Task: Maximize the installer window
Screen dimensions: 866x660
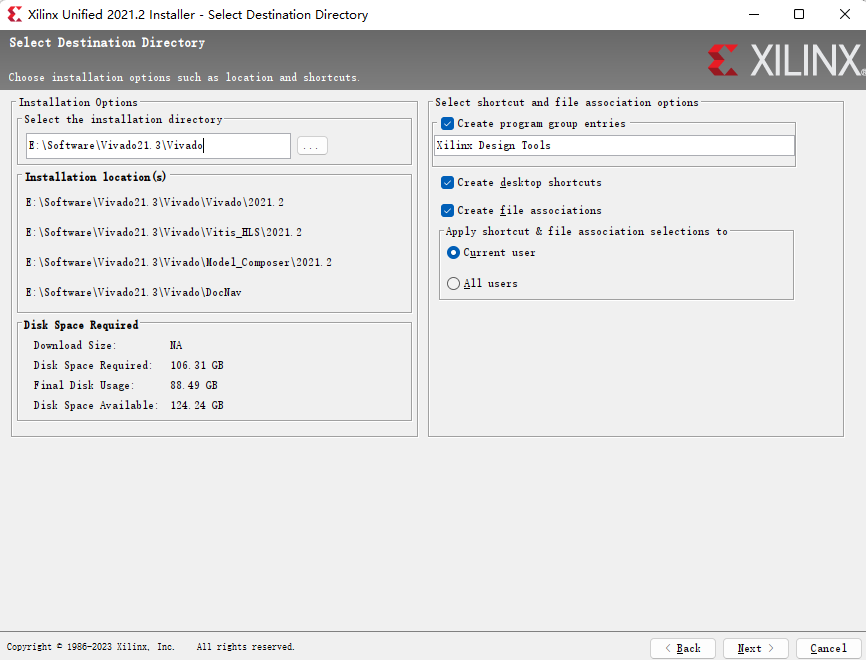Action: [x=799, y=14]
